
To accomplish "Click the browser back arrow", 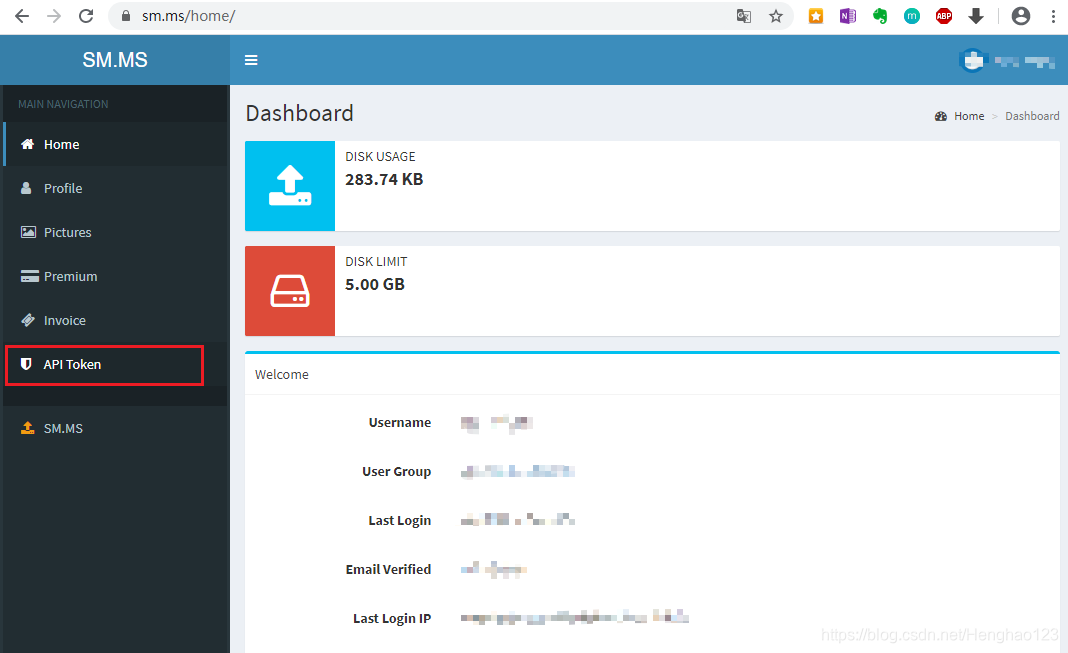I will 22,16.
